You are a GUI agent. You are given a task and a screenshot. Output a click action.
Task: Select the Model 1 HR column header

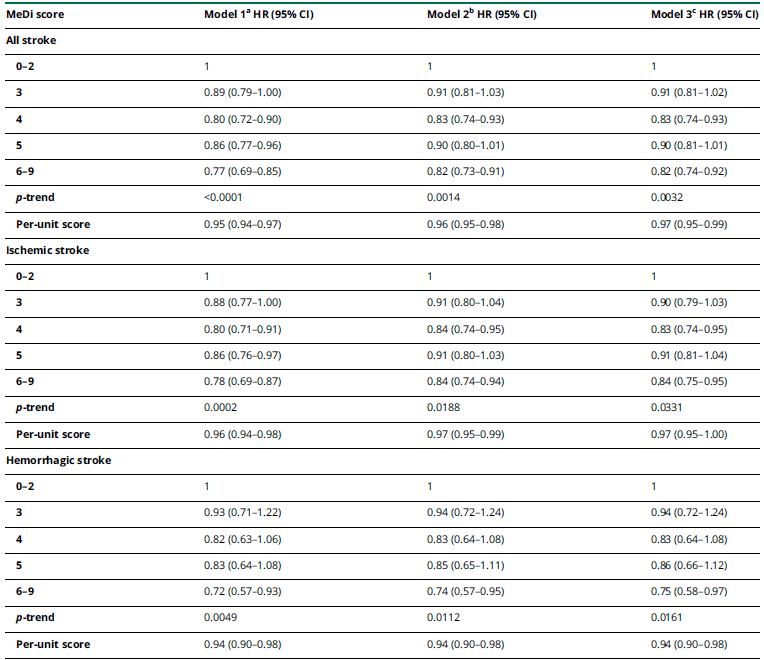click(x=263, y=15)
